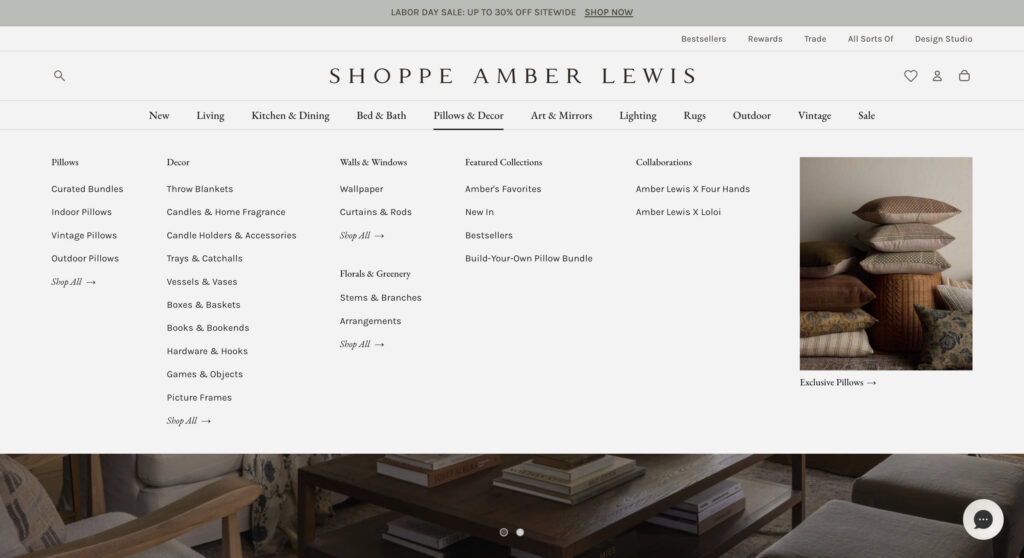1024x558 pixels.
Task: Click Exclusive Pillows link
Action: [838, 382]
